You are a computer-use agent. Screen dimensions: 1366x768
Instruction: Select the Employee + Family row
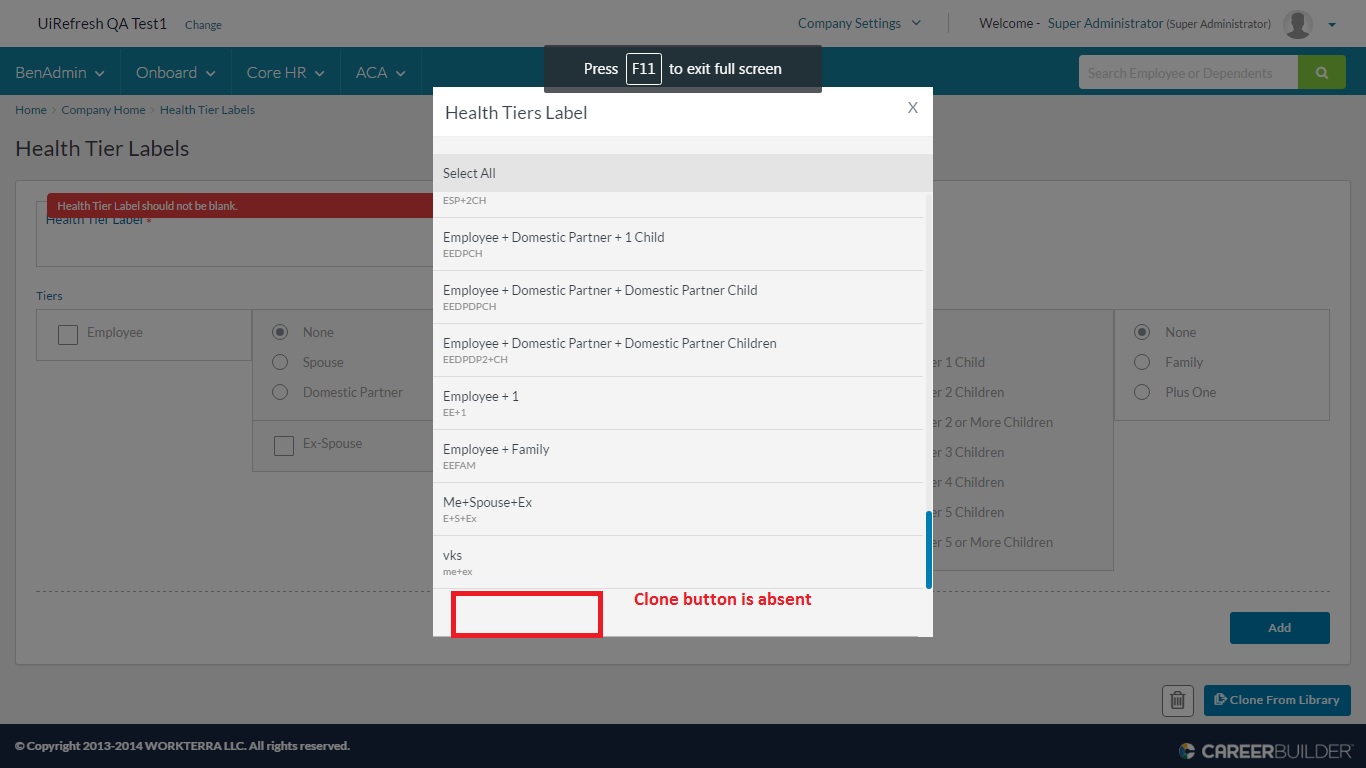pos(678,456)
